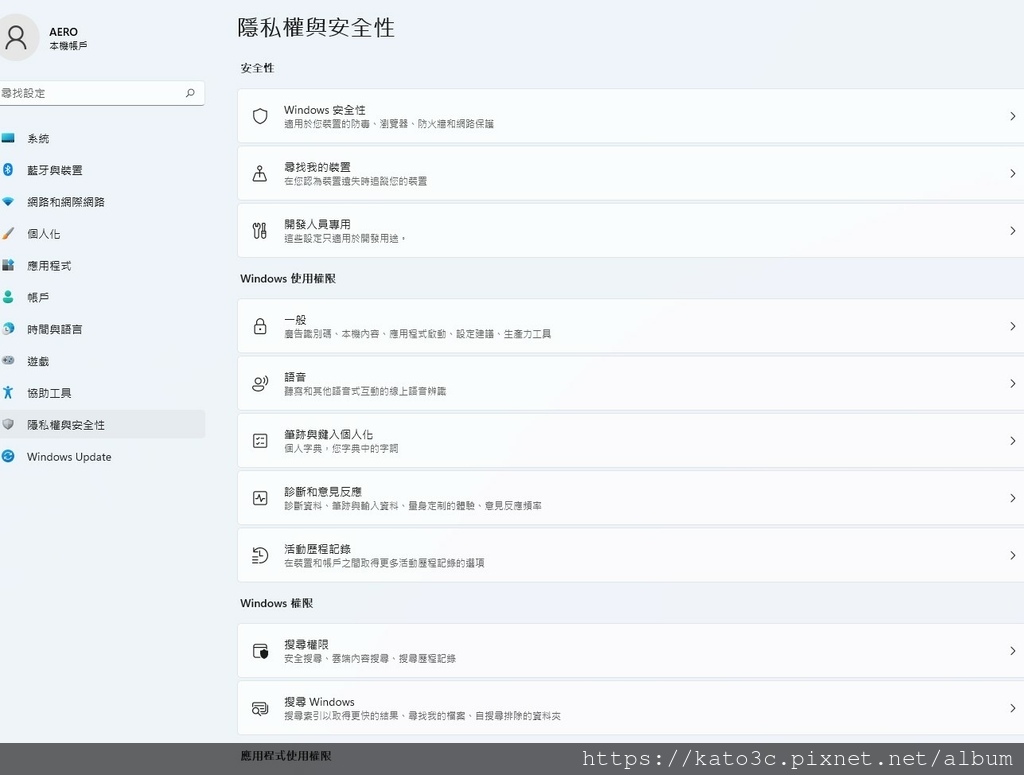Click the speech icon of 語音
The image size is (1024, 775).
pyautogui.click(x=260, y=384)
